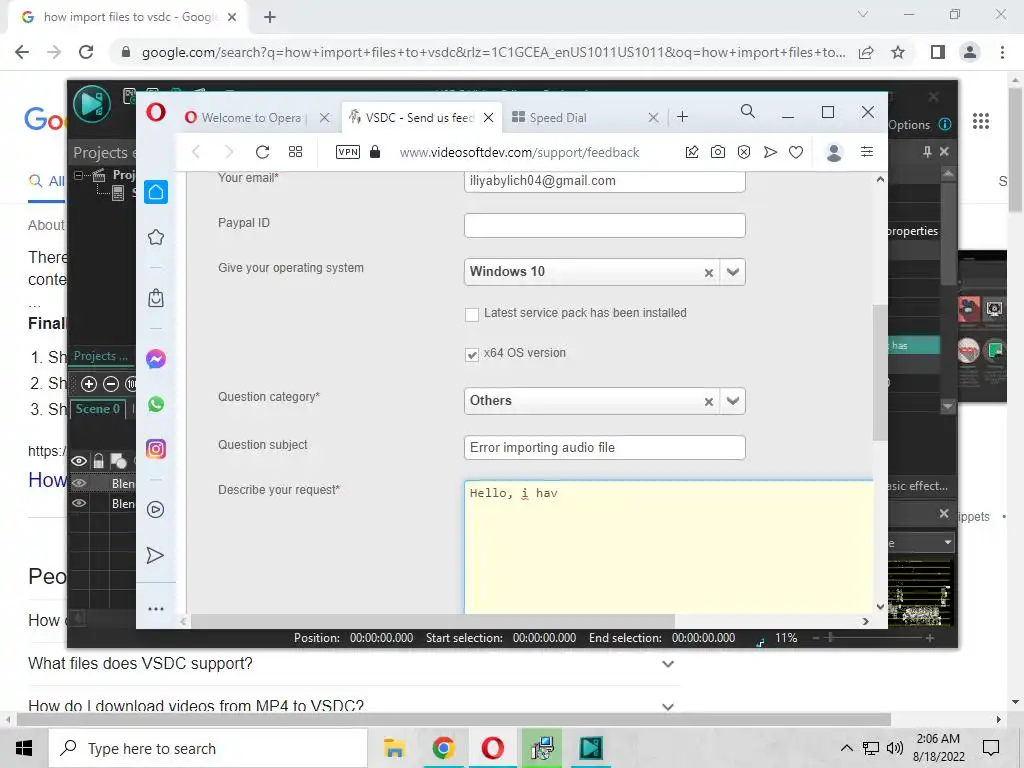Open the Opera main menu logo
Screen dimensions: 1024x768
point(155,112)
